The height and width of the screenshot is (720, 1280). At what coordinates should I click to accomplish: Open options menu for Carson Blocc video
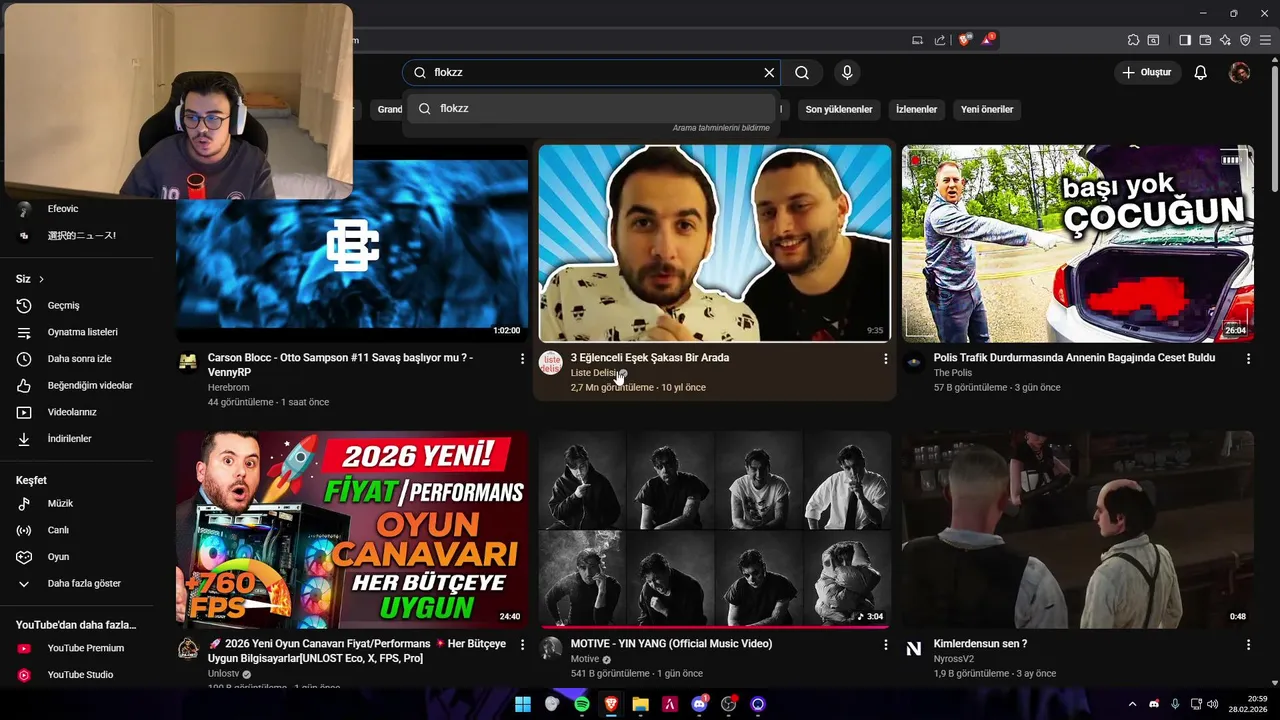click(x=522, y=358)
